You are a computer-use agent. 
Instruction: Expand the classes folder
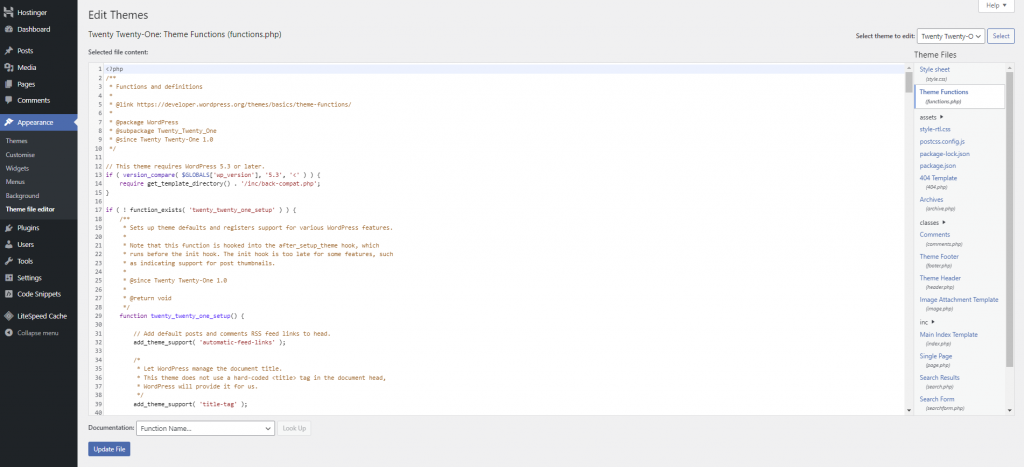click(933, 222)
